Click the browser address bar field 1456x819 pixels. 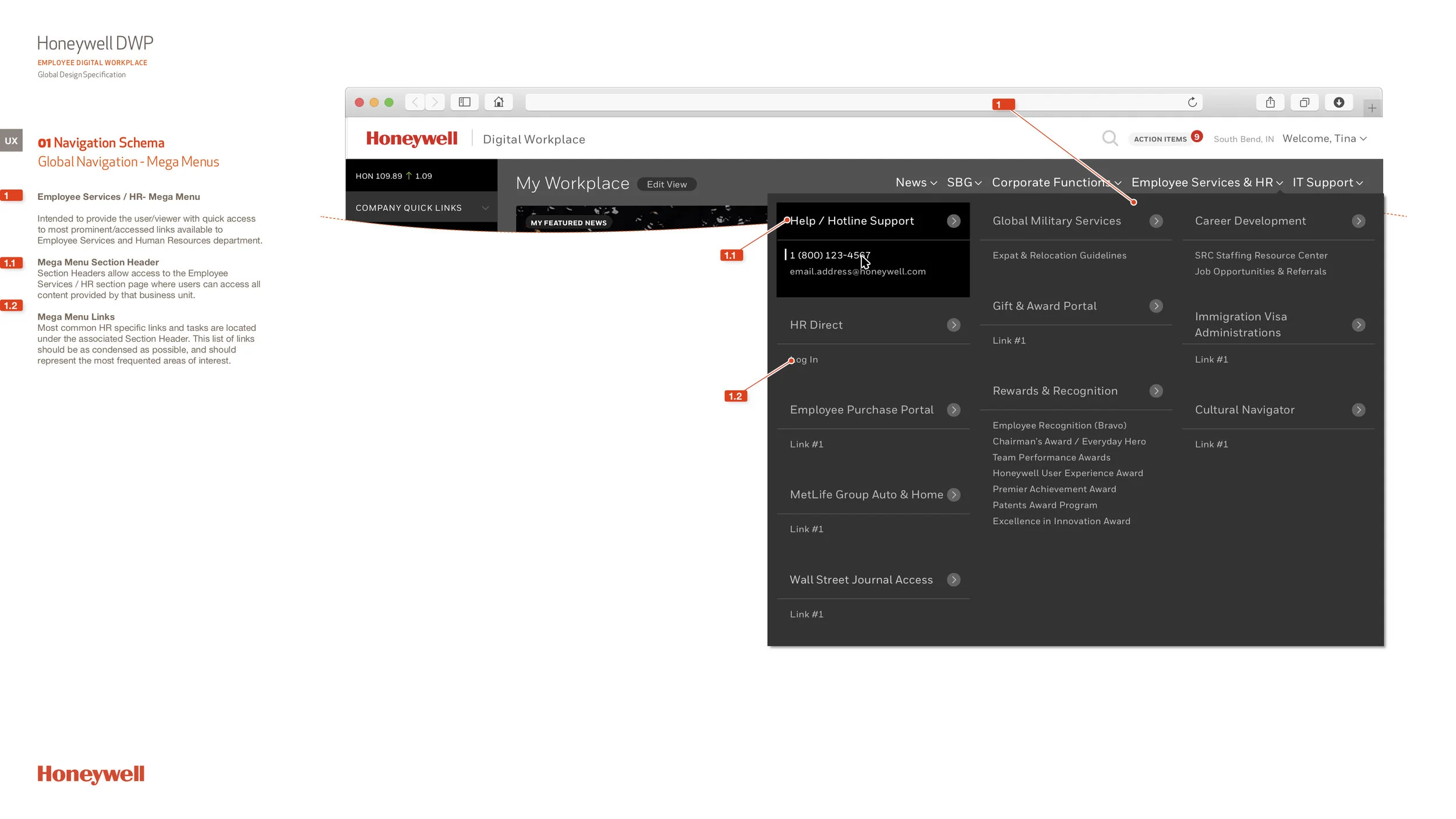(815, 103)
